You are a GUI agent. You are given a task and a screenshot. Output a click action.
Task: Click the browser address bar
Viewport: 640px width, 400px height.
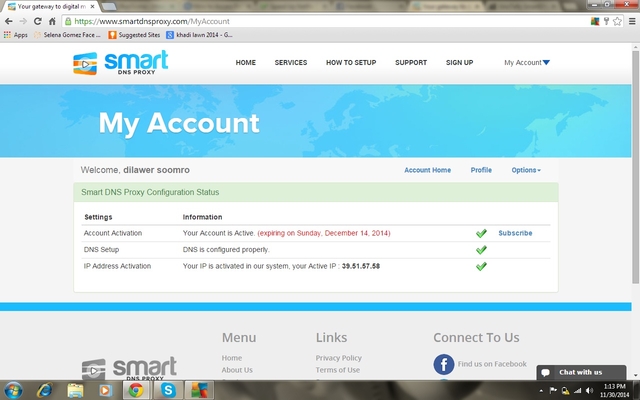327,21
